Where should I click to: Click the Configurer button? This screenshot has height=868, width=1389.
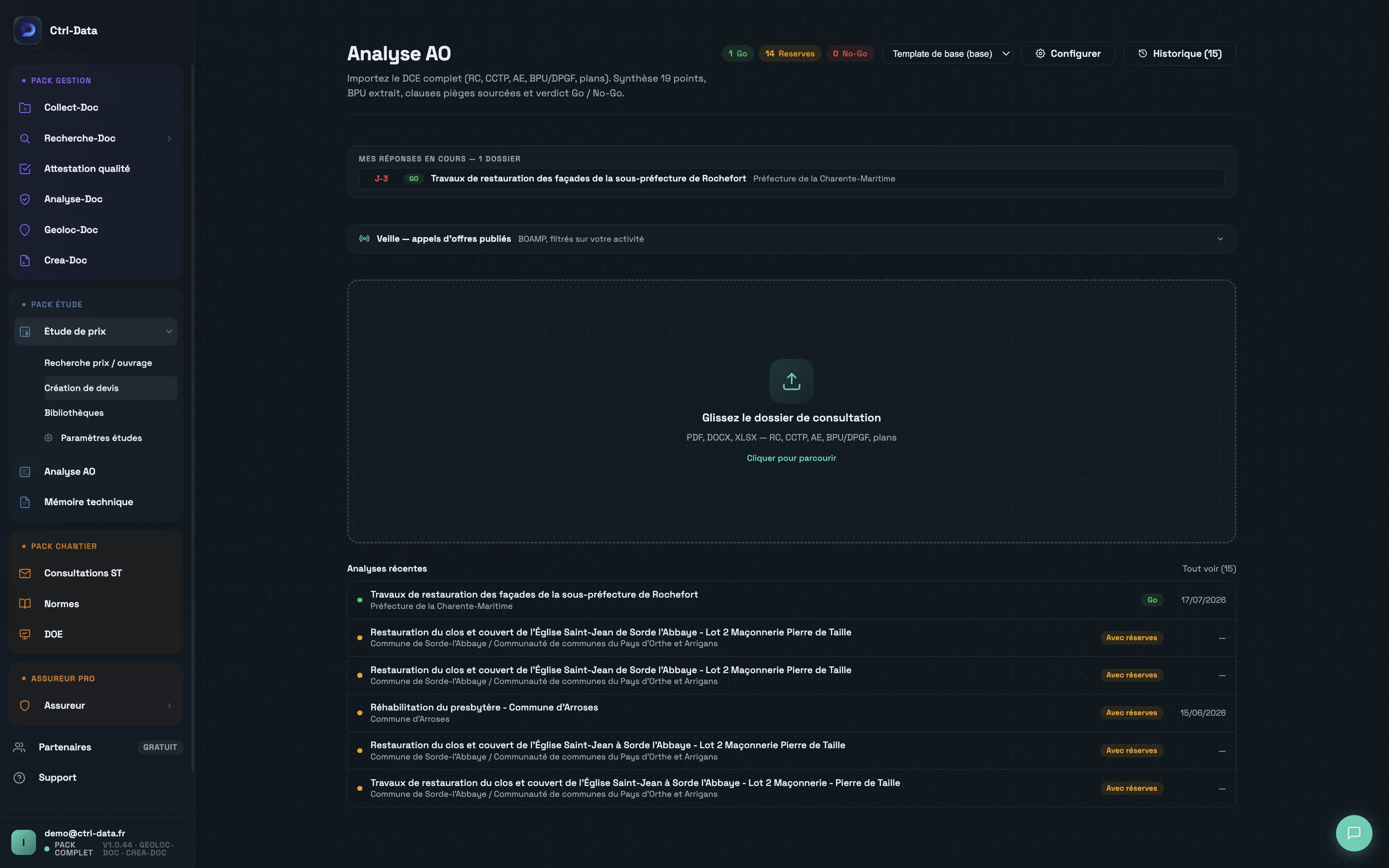(1068, 53)
